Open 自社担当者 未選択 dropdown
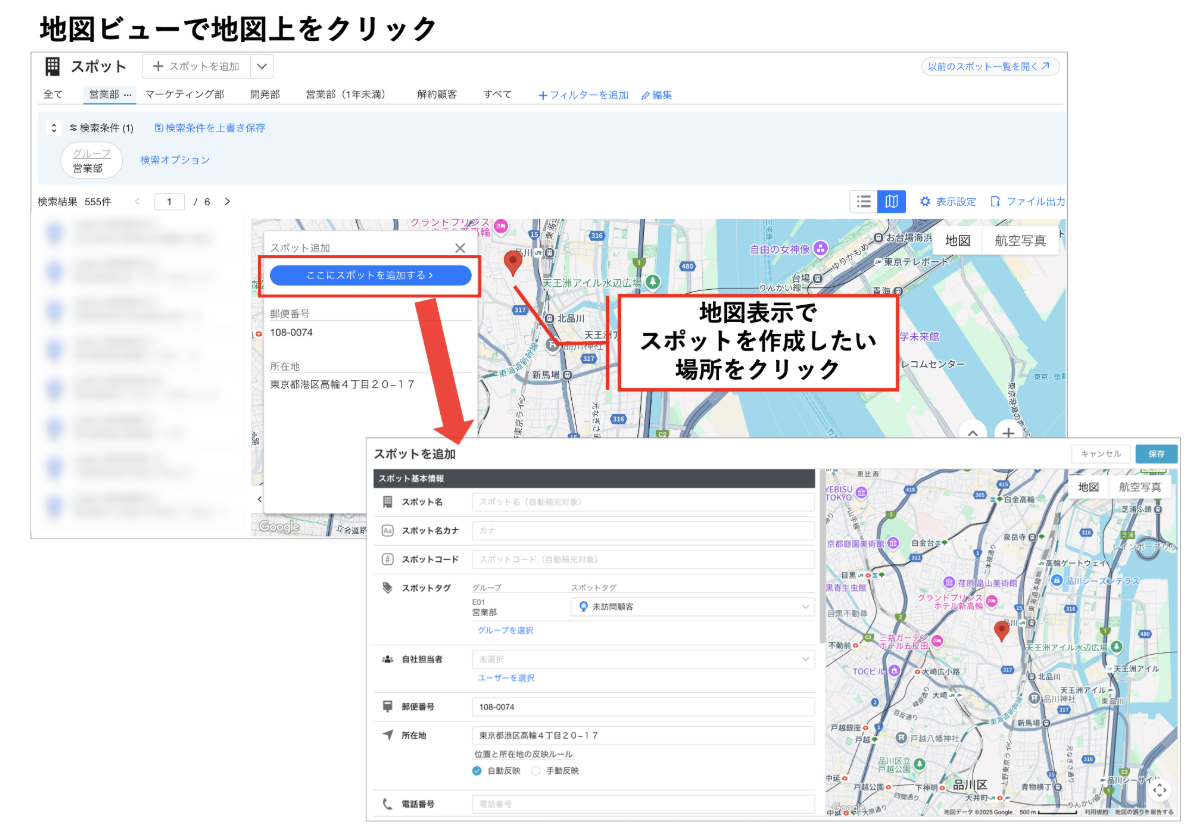The image size is (1202, 836). 643,659
